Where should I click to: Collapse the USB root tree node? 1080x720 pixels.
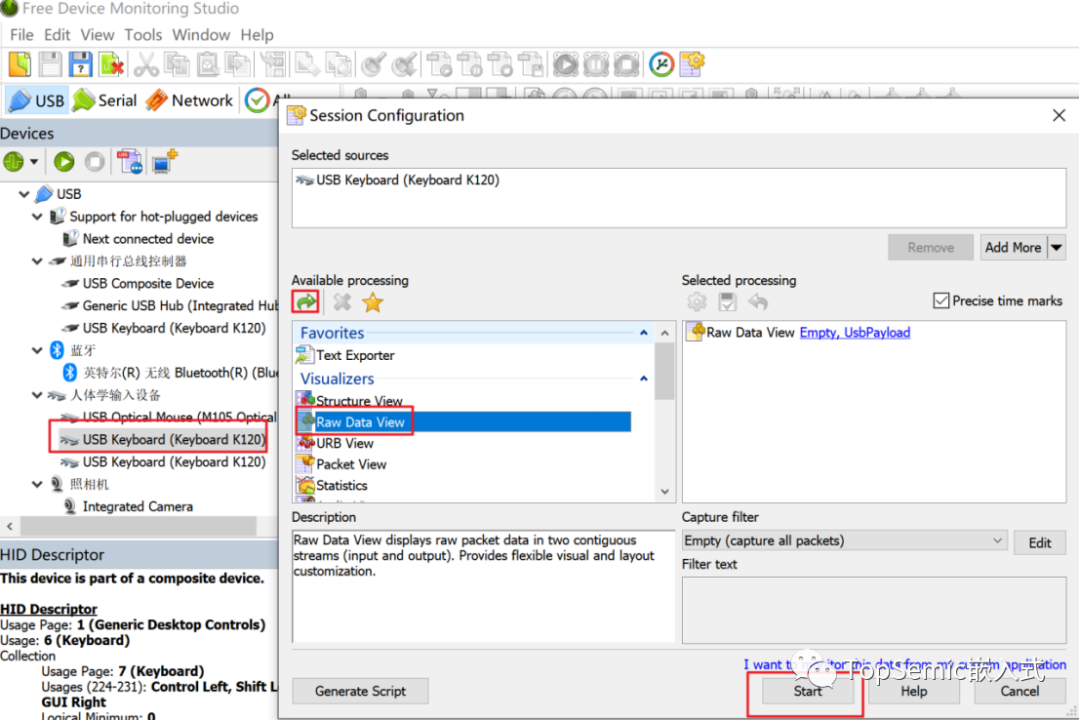coord(24,194)
